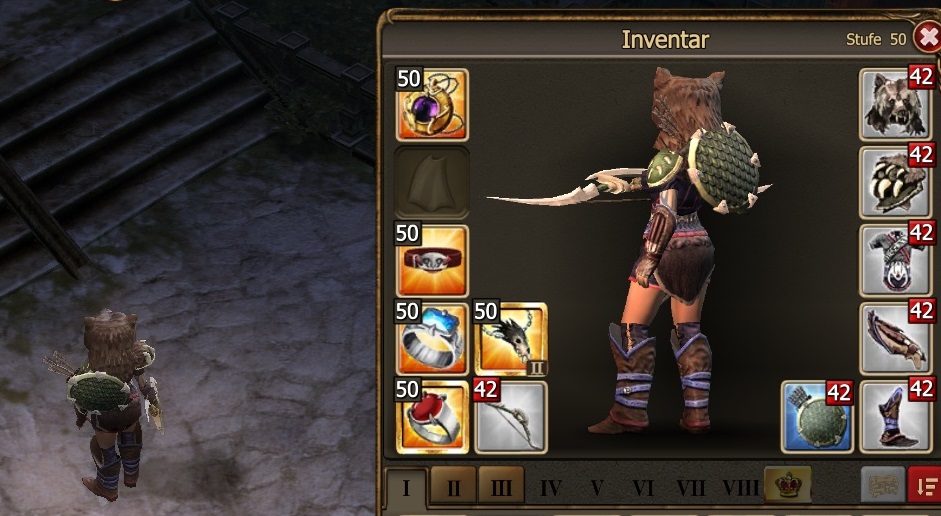Select the leather boots item
Viewport: 941px width, 516px height.
(x=896, y=417)
